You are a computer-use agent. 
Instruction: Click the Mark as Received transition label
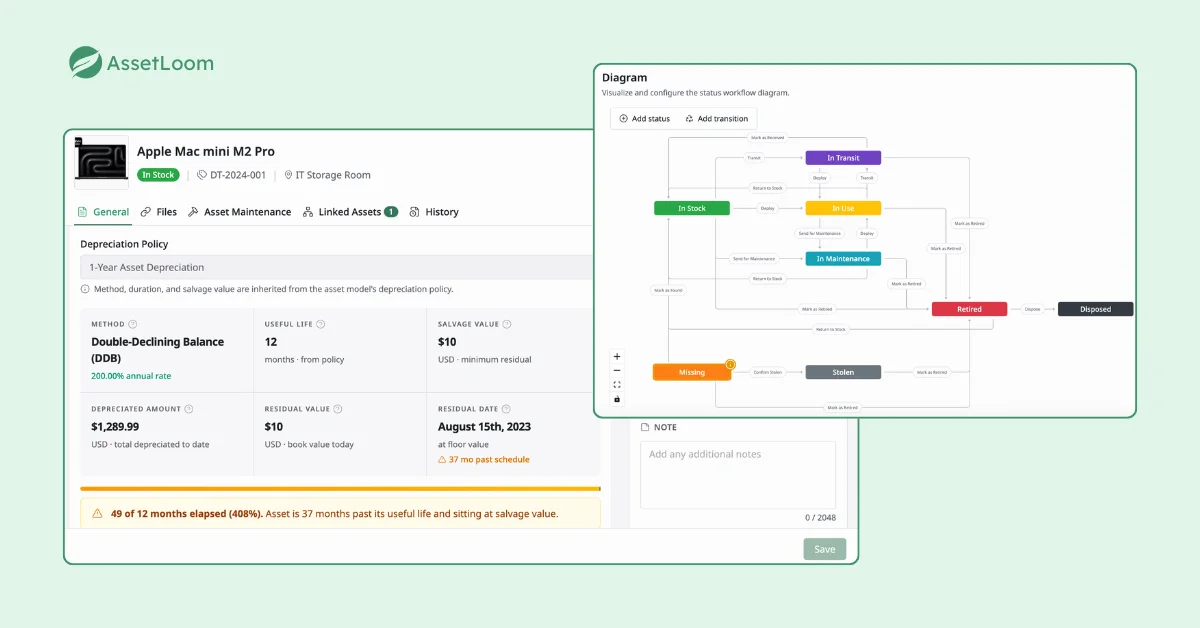[767, 138]
